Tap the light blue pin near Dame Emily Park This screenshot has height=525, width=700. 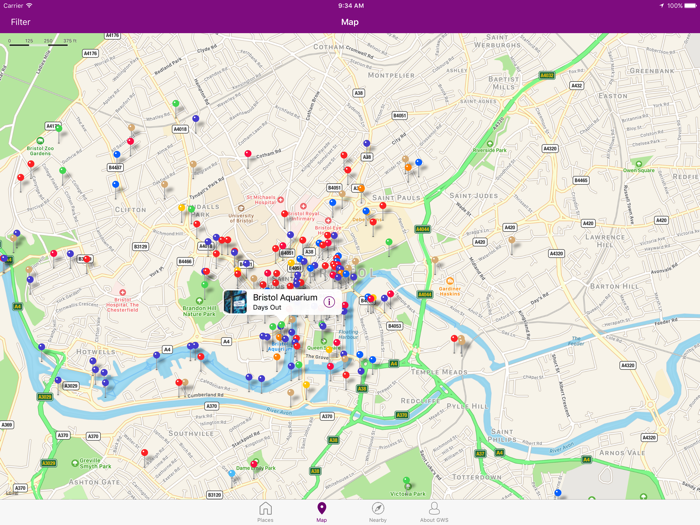tap(232, 474)
